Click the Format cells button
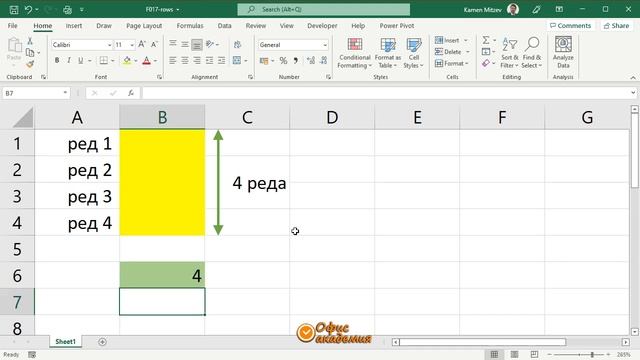Screen dimensions: 640x360 (452, 64)
